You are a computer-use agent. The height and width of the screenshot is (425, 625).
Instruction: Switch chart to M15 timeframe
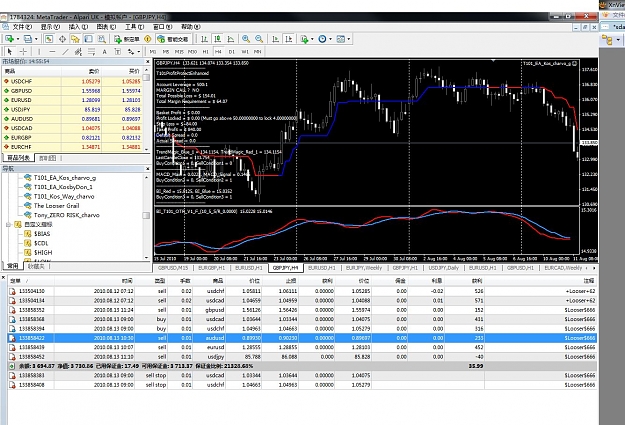tap(179, 51)
